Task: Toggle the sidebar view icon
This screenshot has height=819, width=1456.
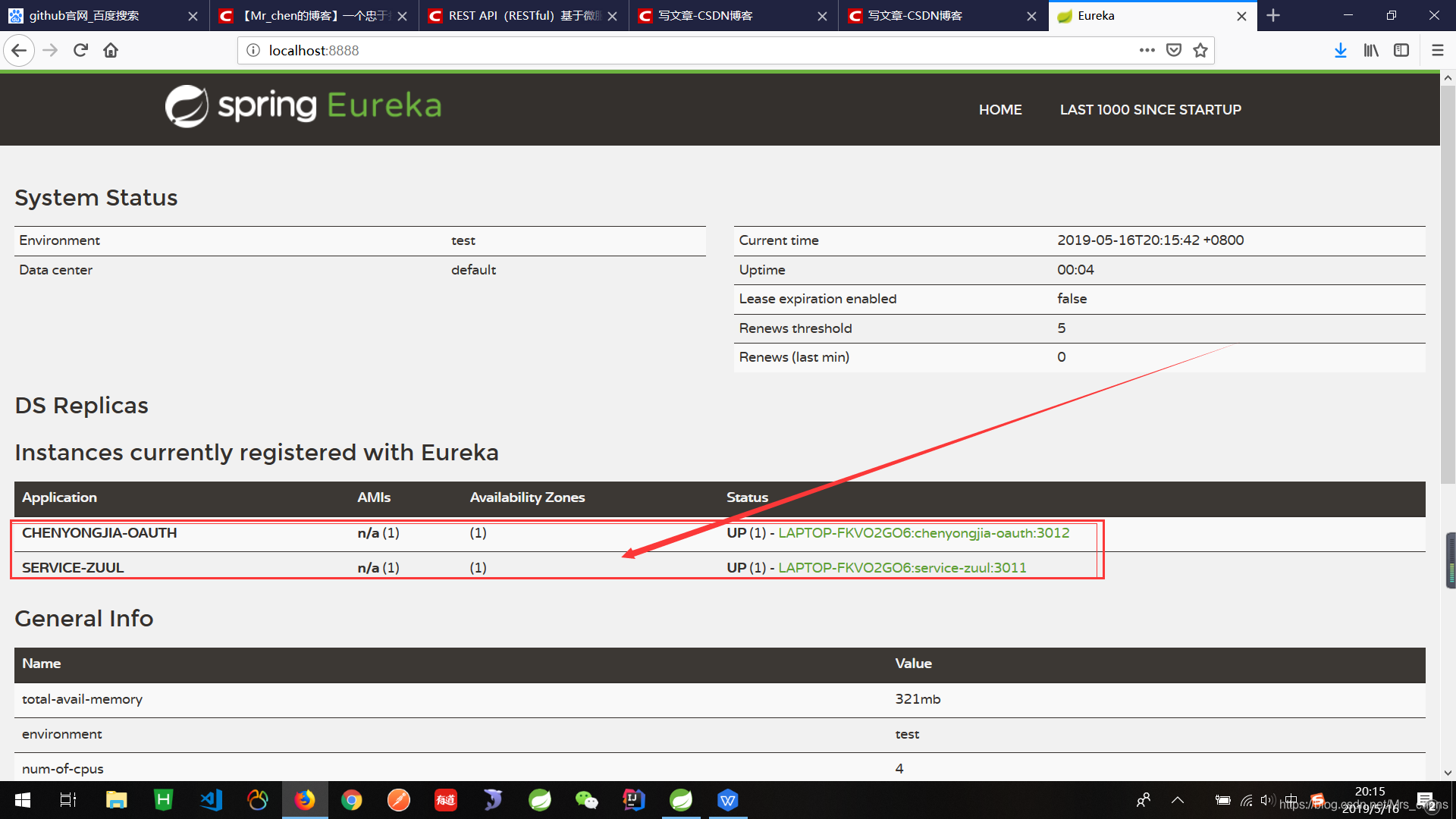Action: click(x=1401, y=50)
